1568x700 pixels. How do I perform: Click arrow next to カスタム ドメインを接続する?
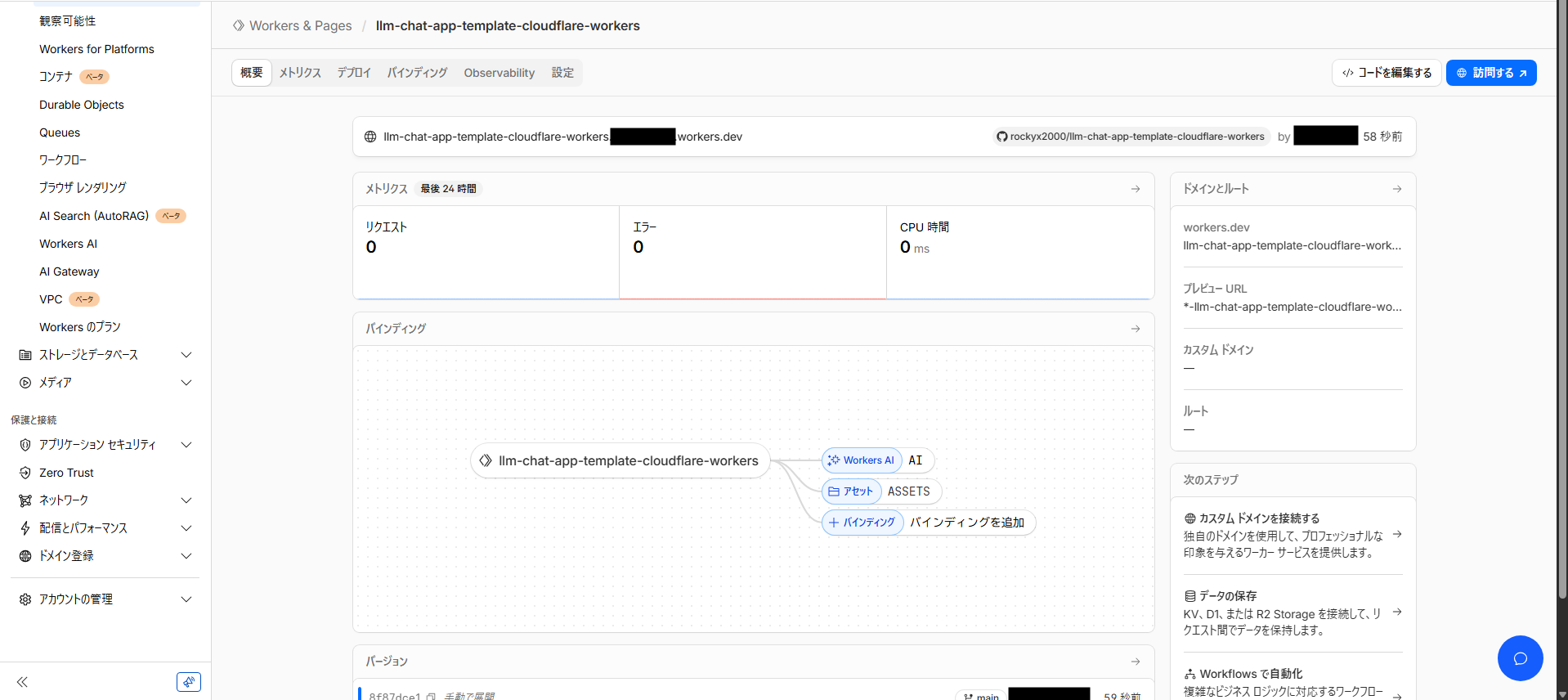pos(1397,534)
